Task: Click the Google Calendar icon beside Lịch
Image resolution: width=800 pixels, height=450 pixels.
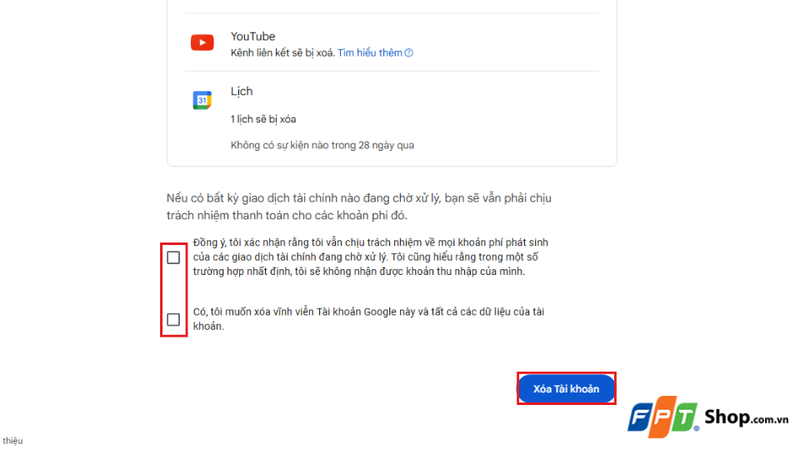Action: click(202, 100)
